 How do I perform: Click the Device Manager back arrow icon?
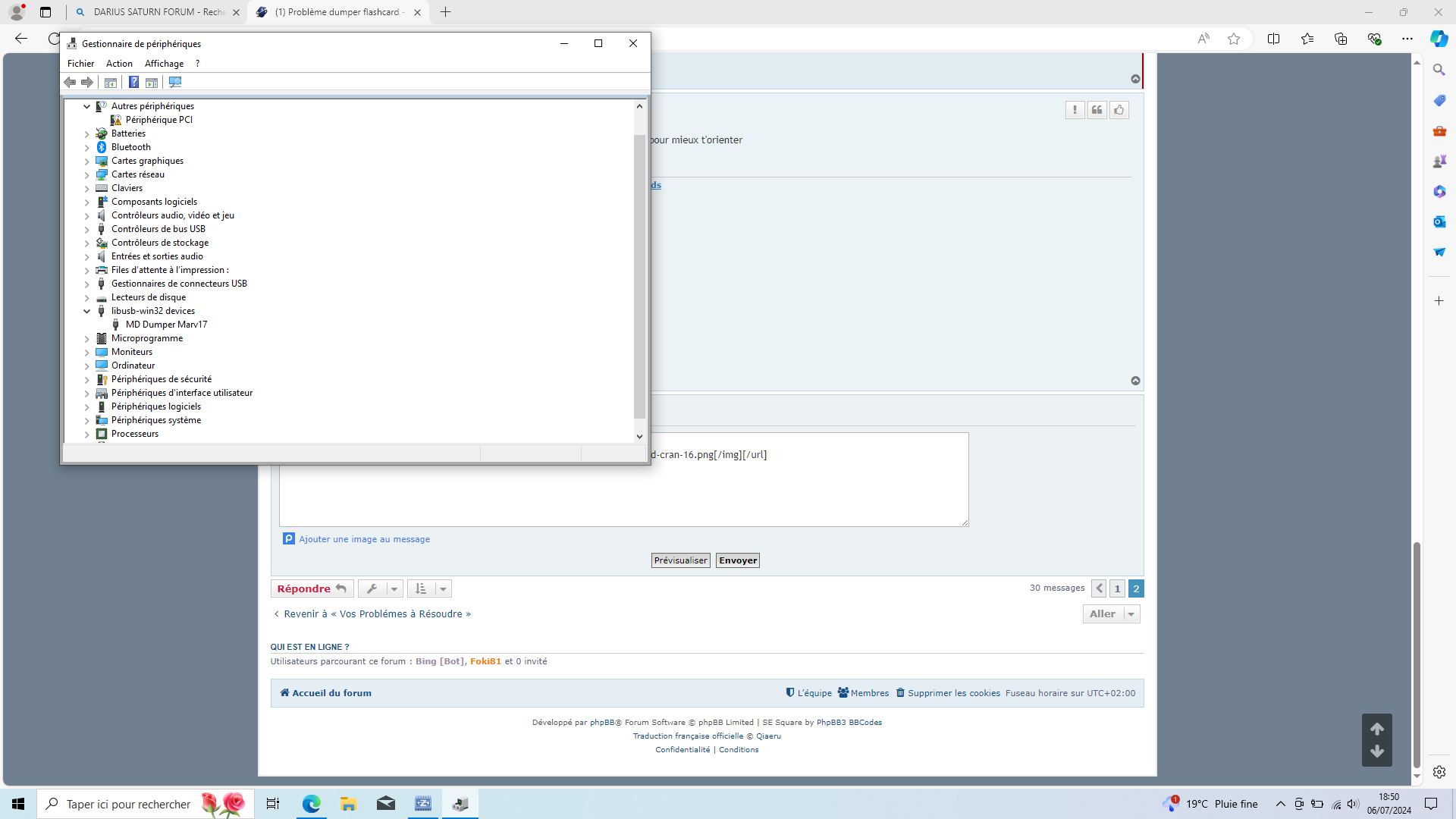tap(70, 82)
